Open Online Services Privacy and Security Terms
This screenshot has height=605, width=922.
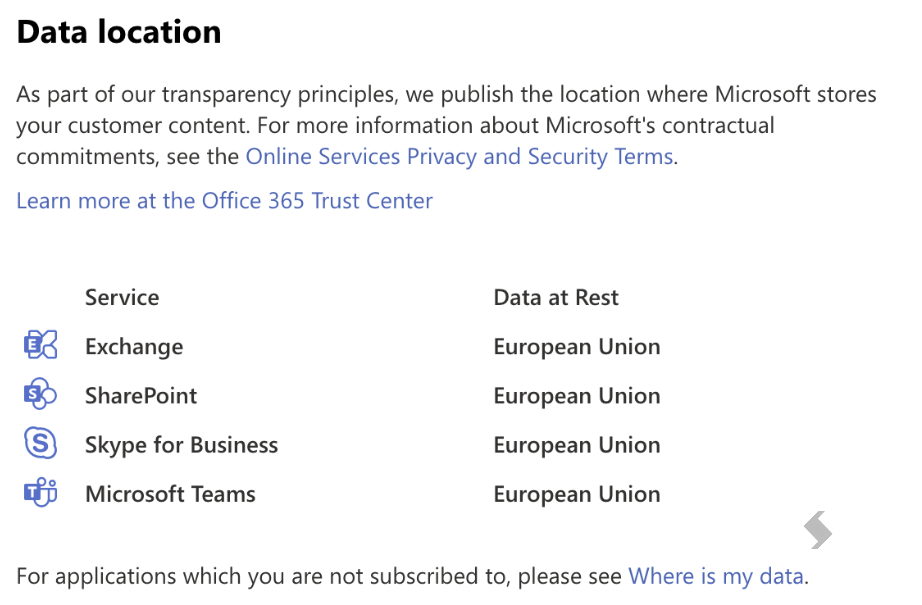point(459,157)
